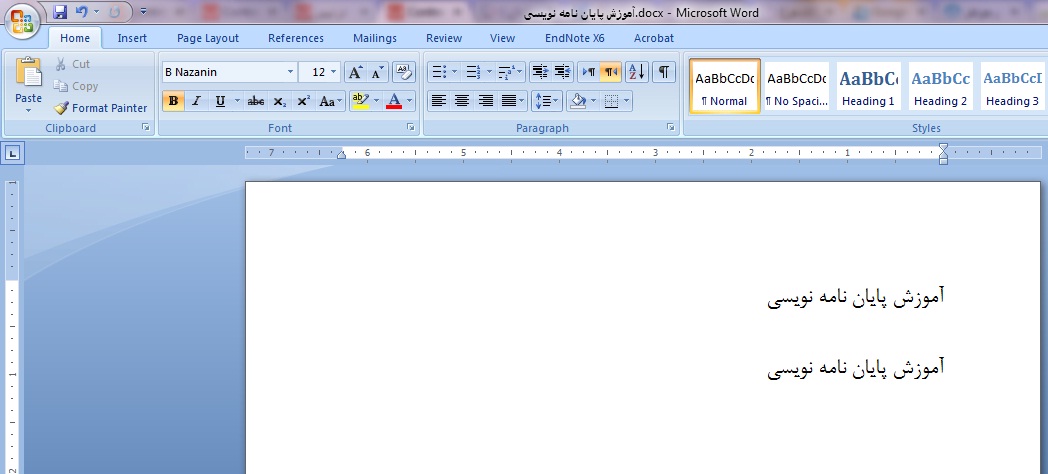1048x474 pixels.
Task: Click the Grow Font icon
Action: [x=355, y=72]
